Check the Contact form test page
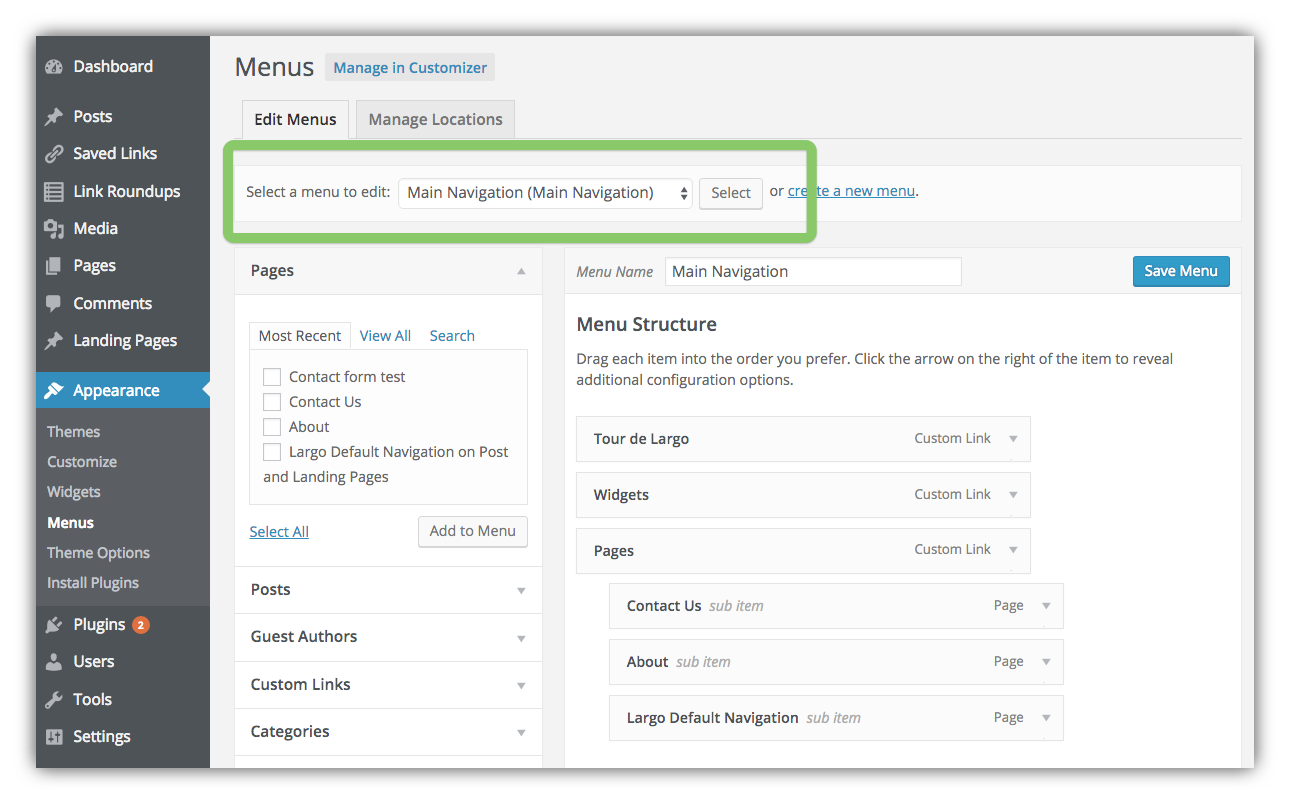Image resolution: width=1290 pixels, height=804 pixels. pos(272,377)
